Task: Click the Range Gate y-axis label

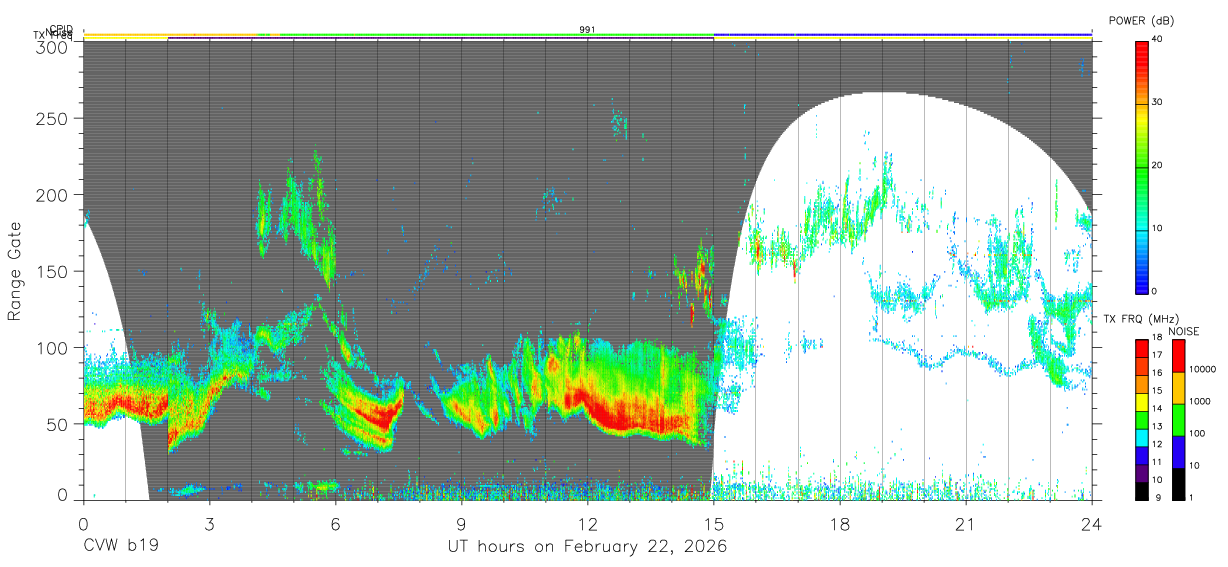Action: click(x=15, y=271)
